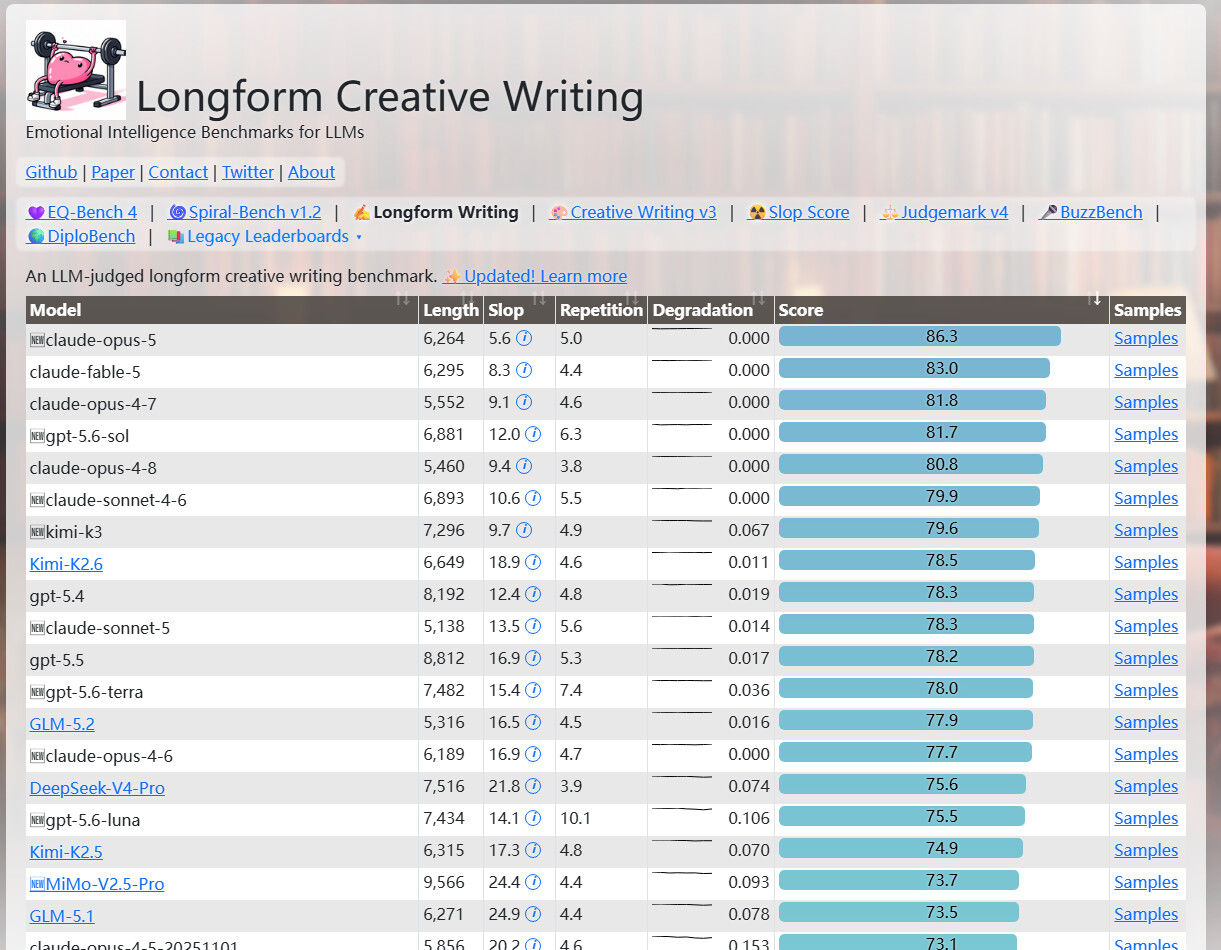
Task: Open the Paper link
Action: (x=113, y=172)
